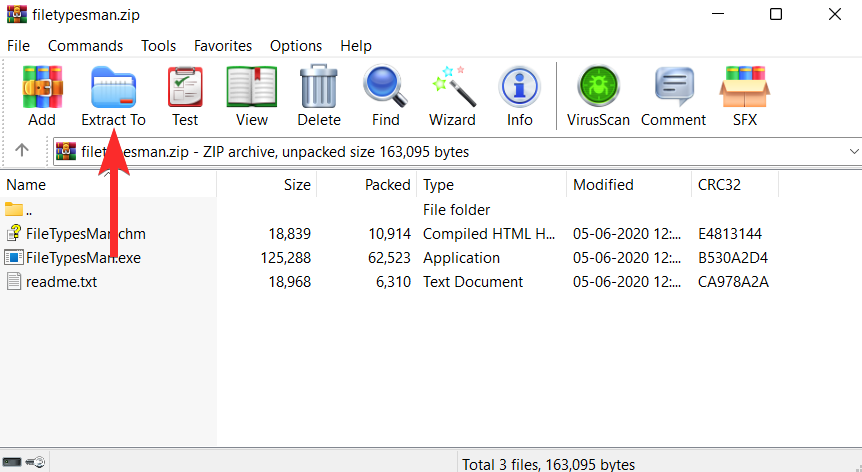
Task: Show archive Info
Action: (x=520, y=87)
